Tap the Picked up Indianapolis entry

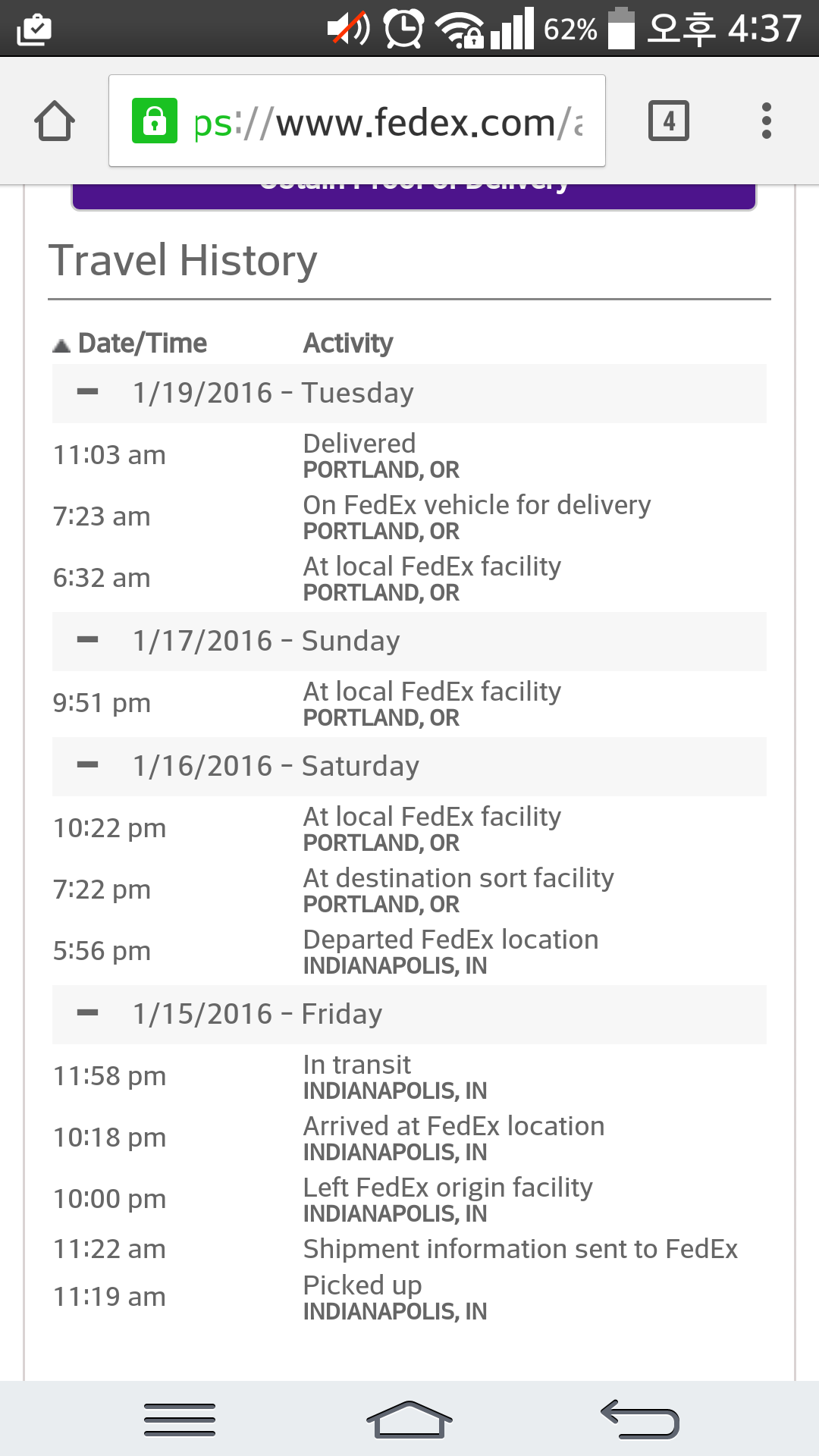click(394, 1298)
